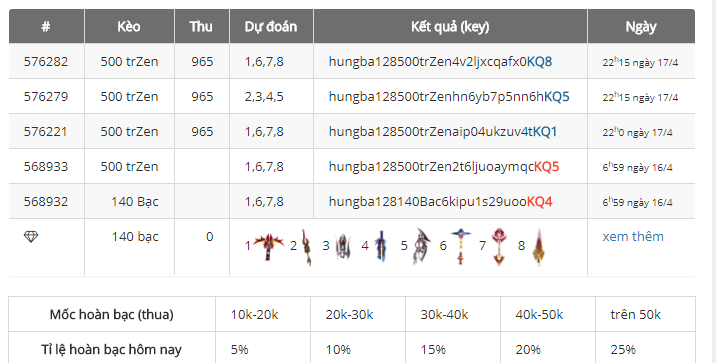
Task: Click the diamond icon in the bet row
Action: click(31, 237)
